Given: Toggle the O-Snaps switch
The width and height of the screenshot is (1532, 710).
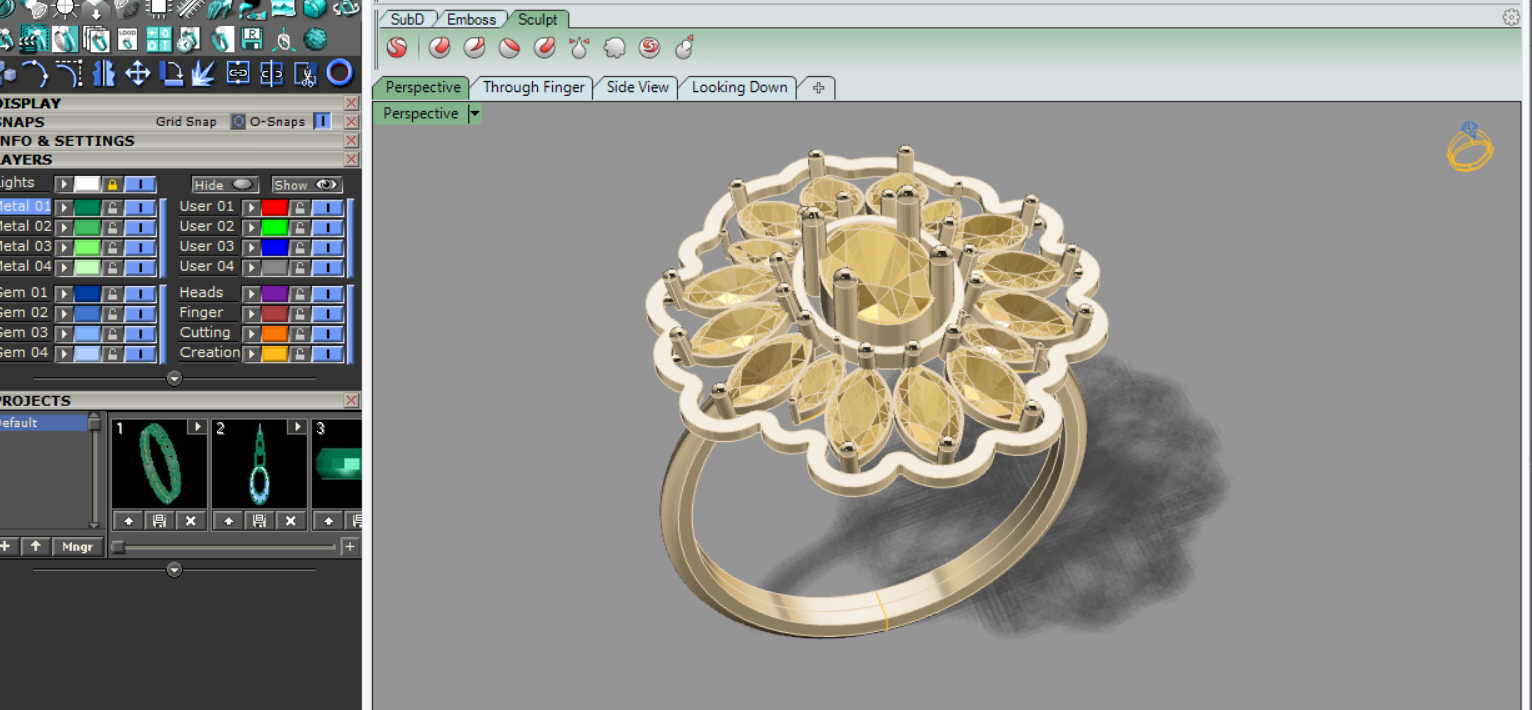Looking at the screenshot, I should click(x=322, y=122).
